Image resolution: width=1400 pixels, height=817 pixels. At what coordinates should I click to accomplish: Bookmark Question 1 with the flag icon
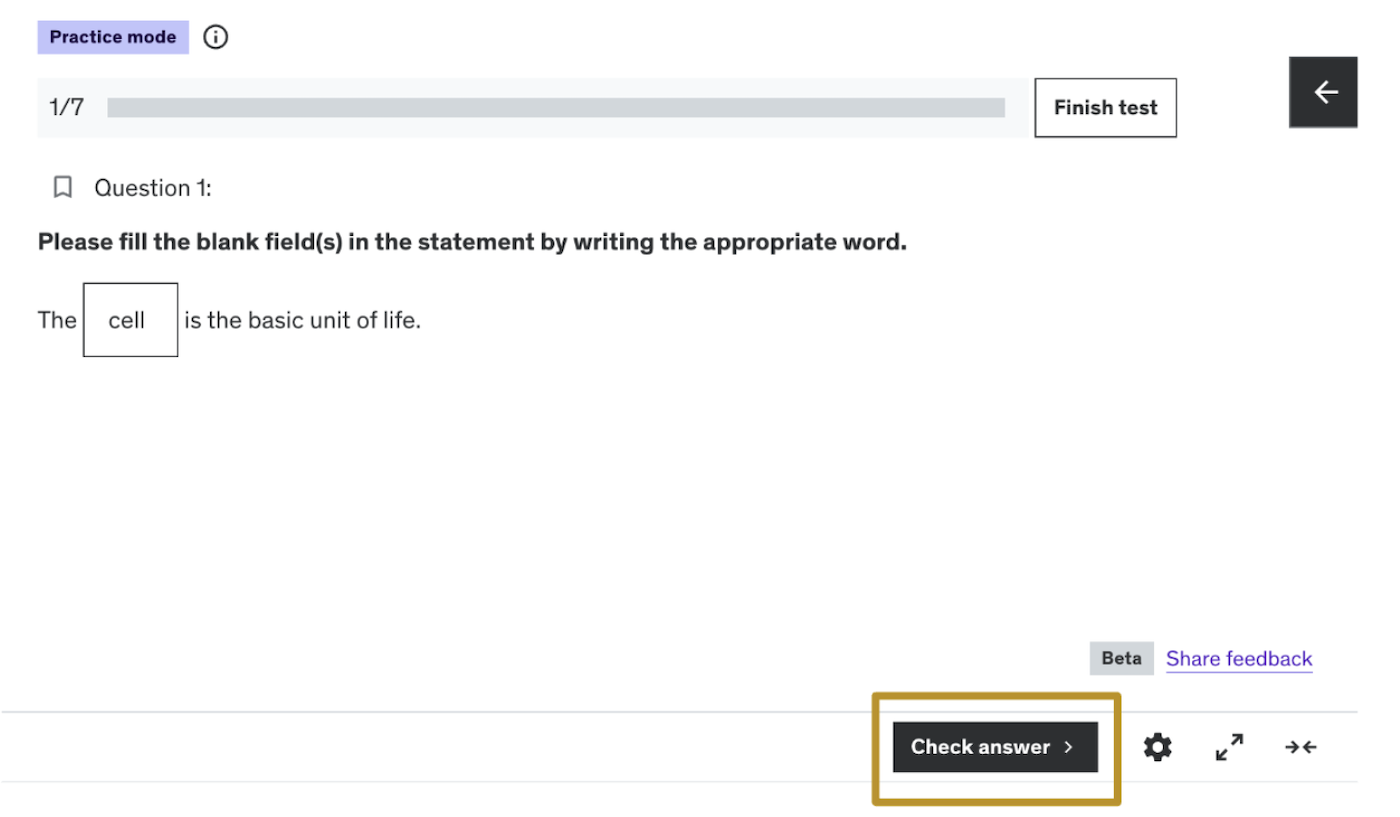coord(63,187)
